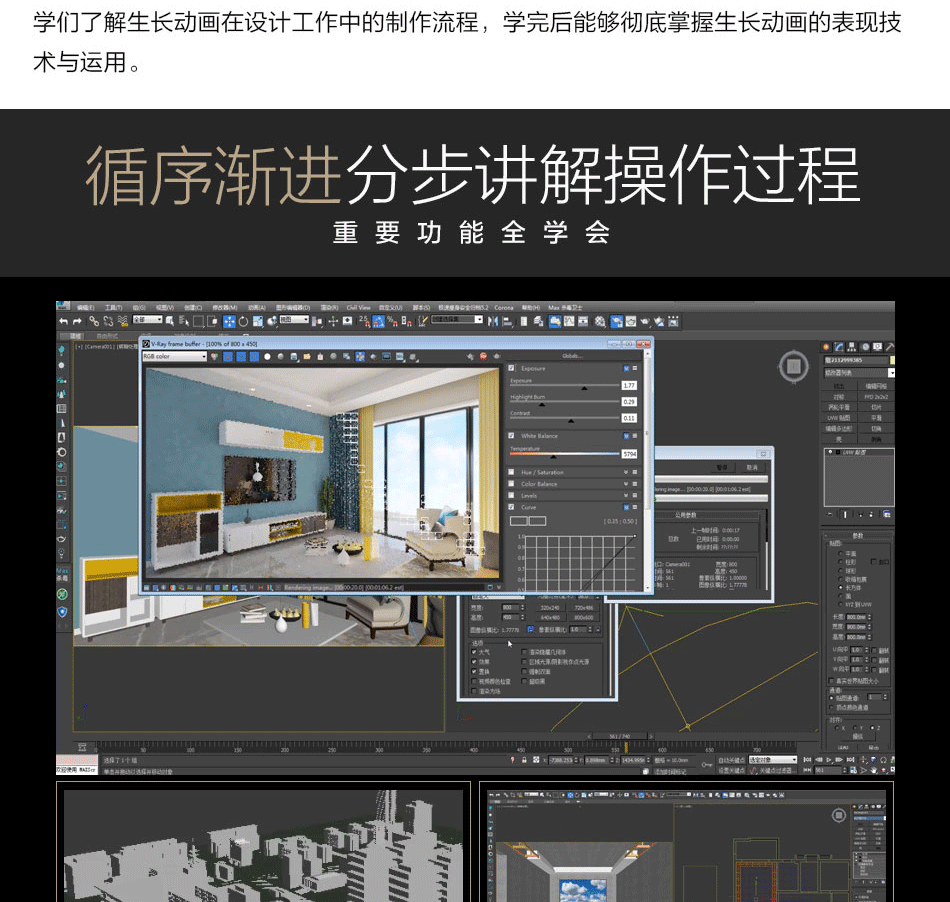This screenshot has width=950, height=902.
Task: Click the 取消 cancel button in render dialog
Action: [x=751, y=467]
